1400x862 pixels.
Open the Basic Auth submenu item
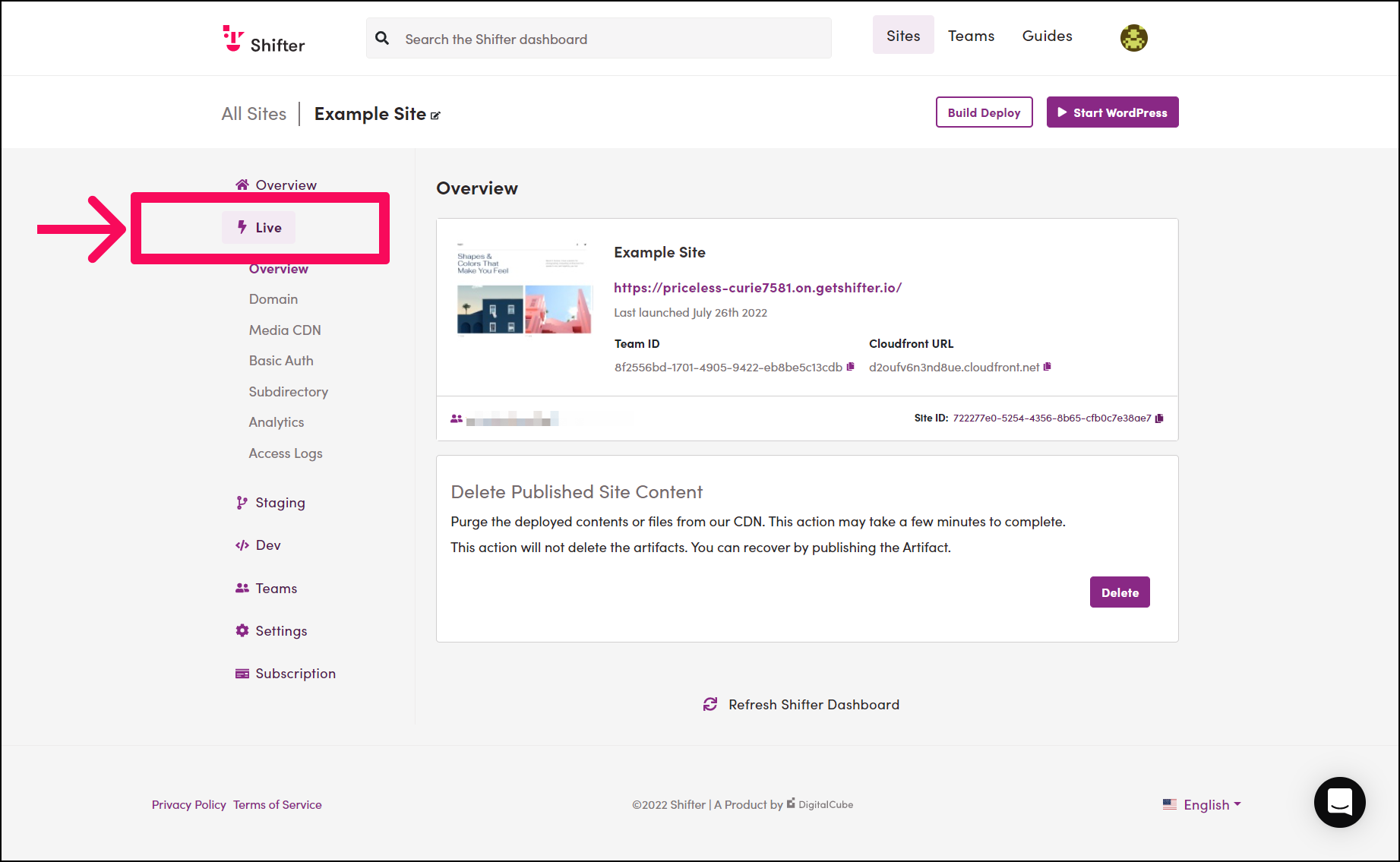pyautogui.click(x=281, y=361)
